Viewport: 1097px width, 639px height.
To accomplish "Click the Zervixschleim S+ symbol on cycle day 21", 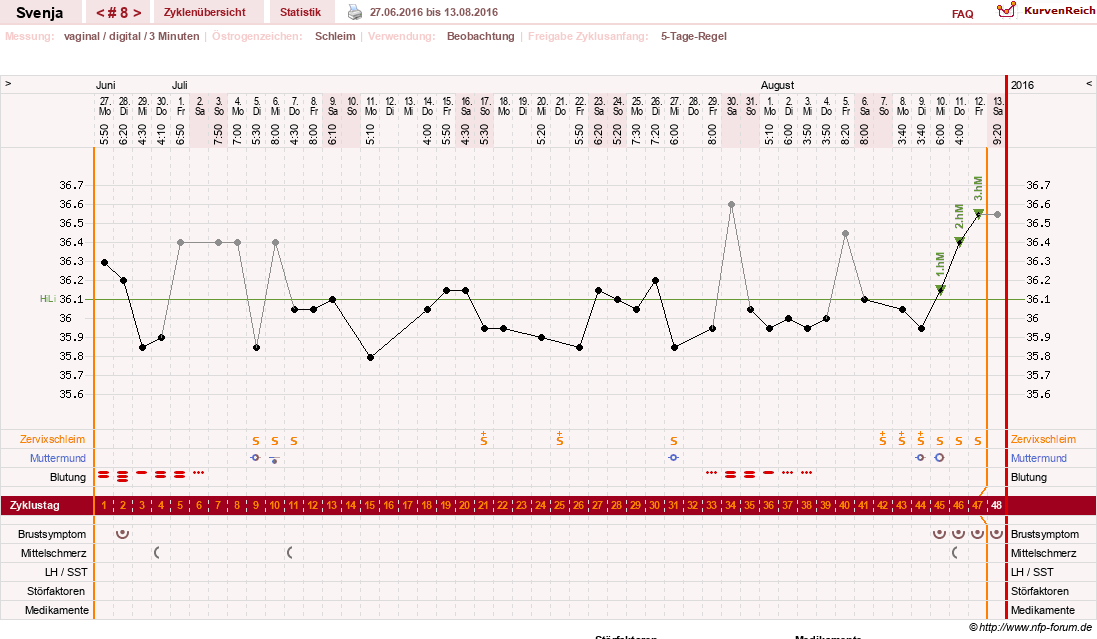I will point(483,439).
